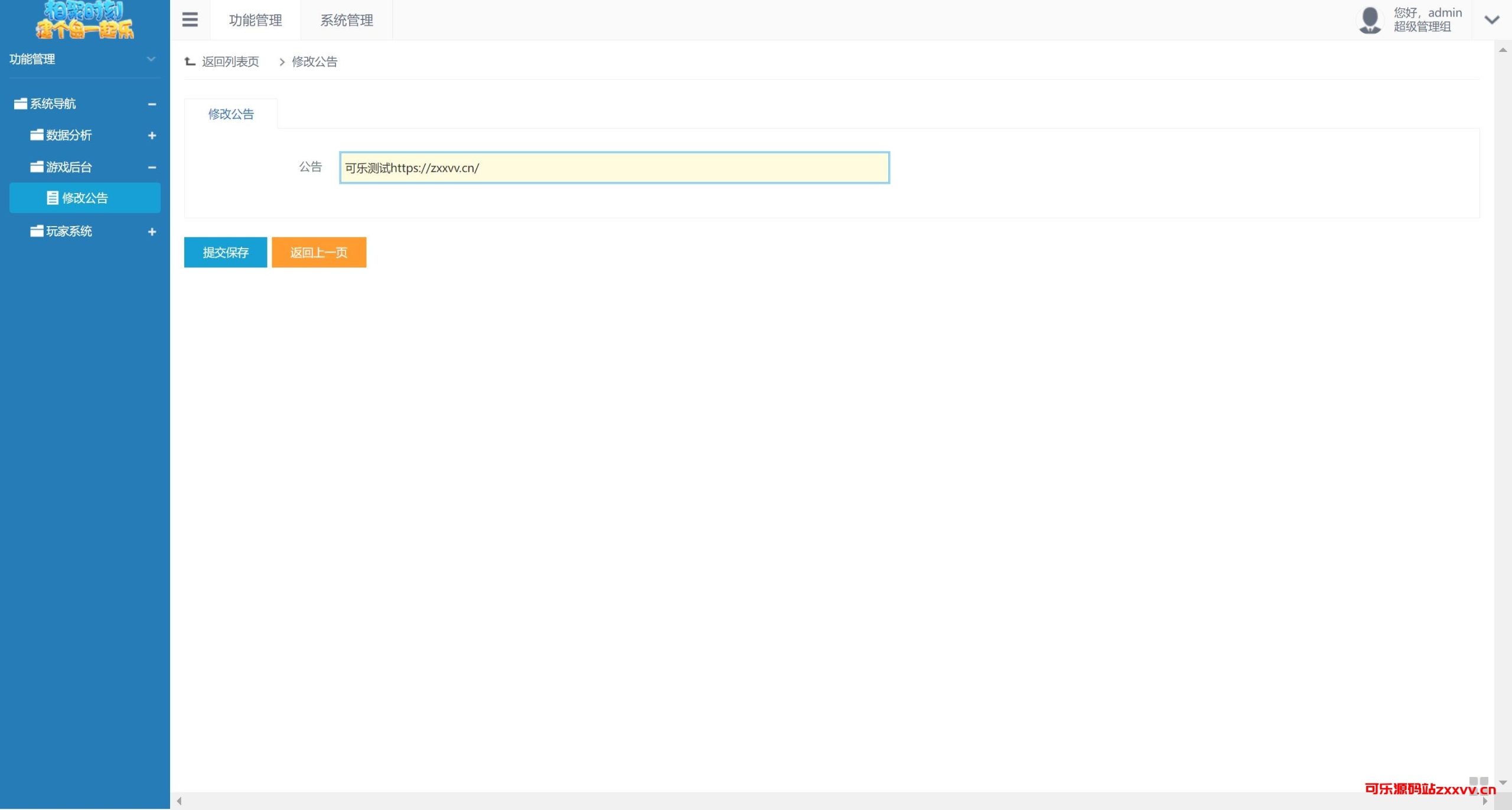The width and height of the screenshot is (1512, 810).
Task: Expand 数据分析 with its plus sign
Action: click(x=152, y=136)
